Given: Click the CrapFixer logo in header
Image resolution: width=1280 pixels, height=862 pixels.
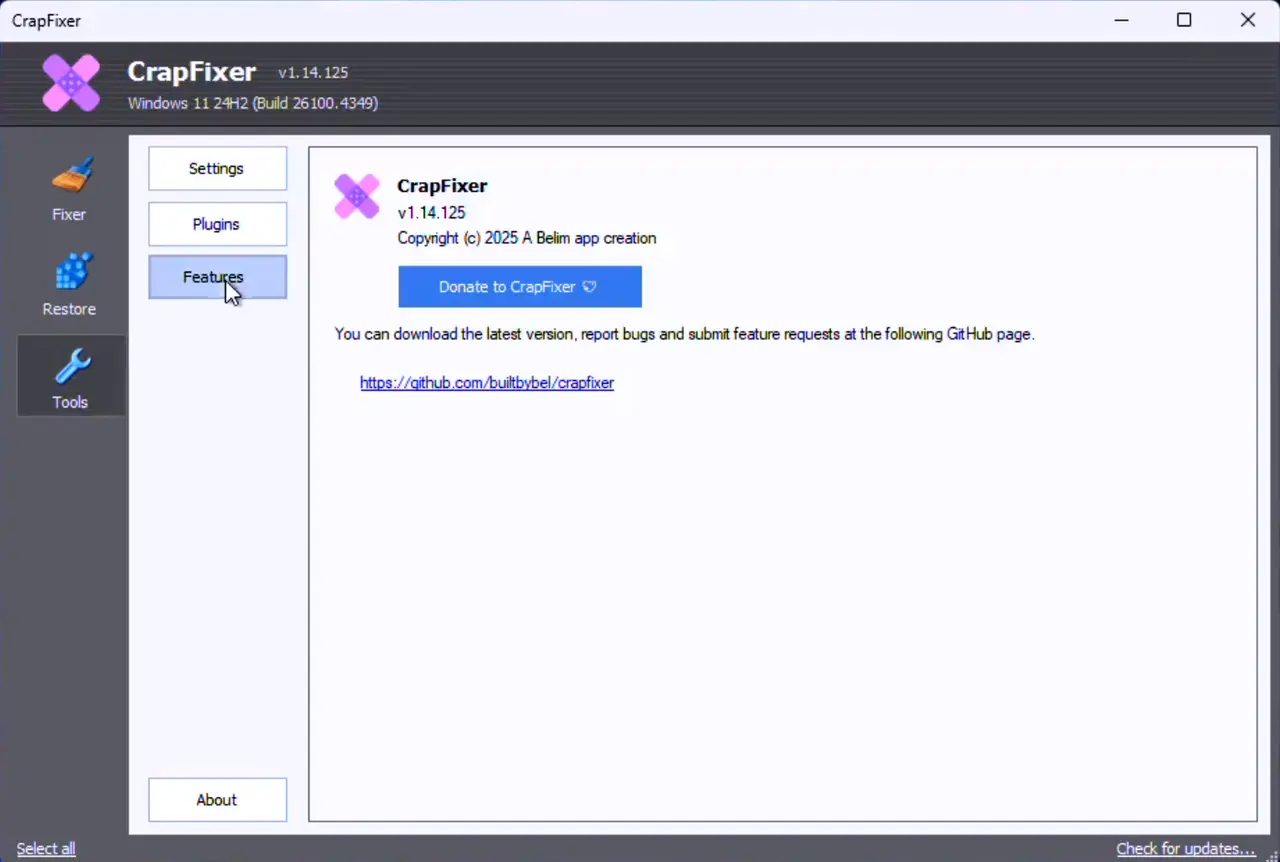Looking at the screenshot, I should 71,82.
